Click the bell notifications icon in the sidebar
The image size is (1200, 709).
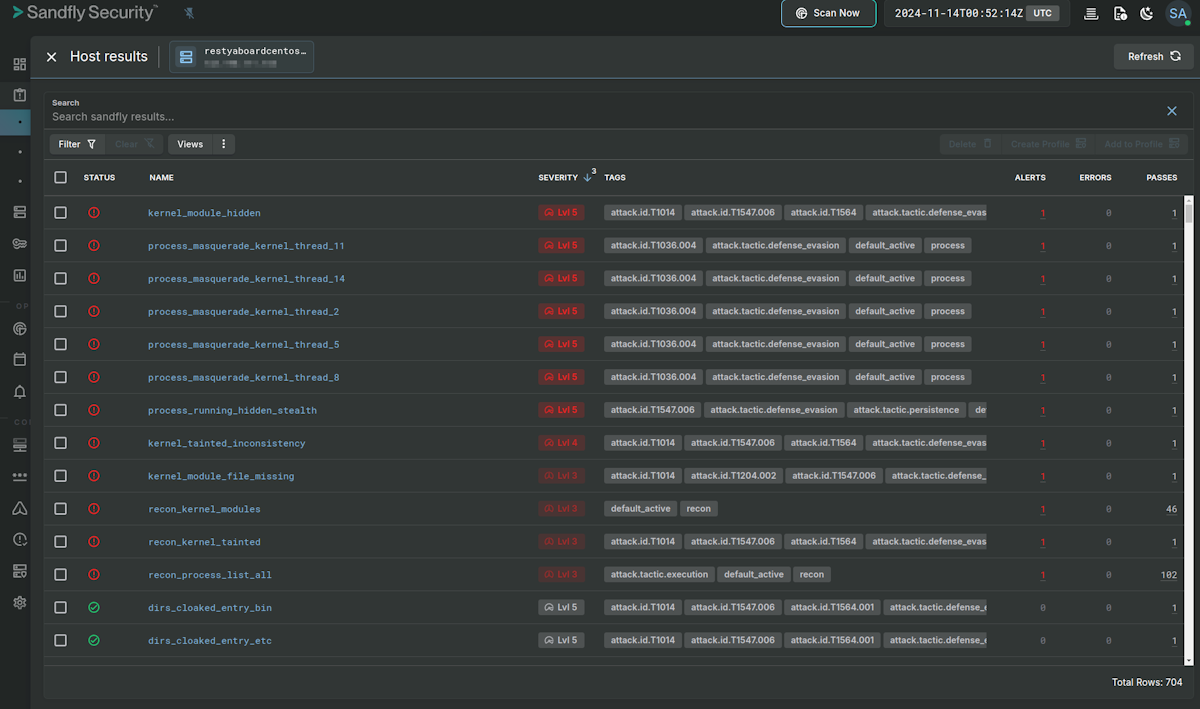tap(18, 389)
